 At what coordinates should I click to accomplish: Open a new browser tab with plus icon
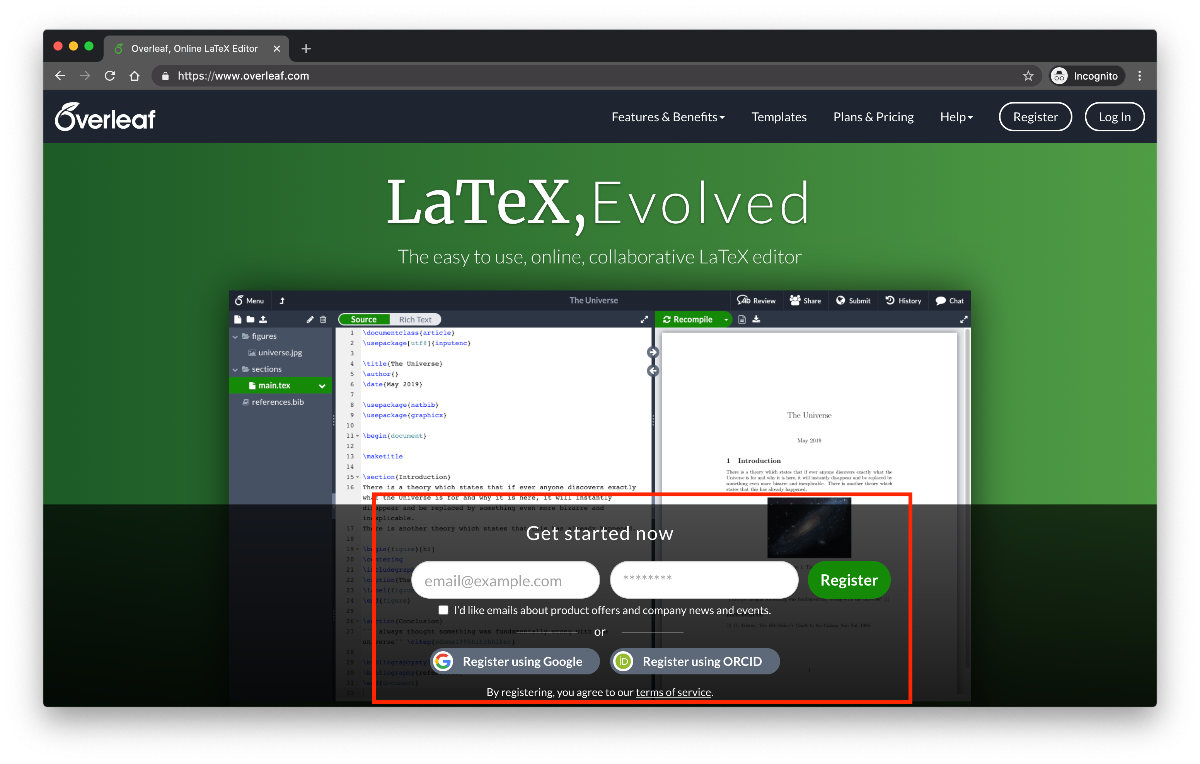[x=306, y=48]
